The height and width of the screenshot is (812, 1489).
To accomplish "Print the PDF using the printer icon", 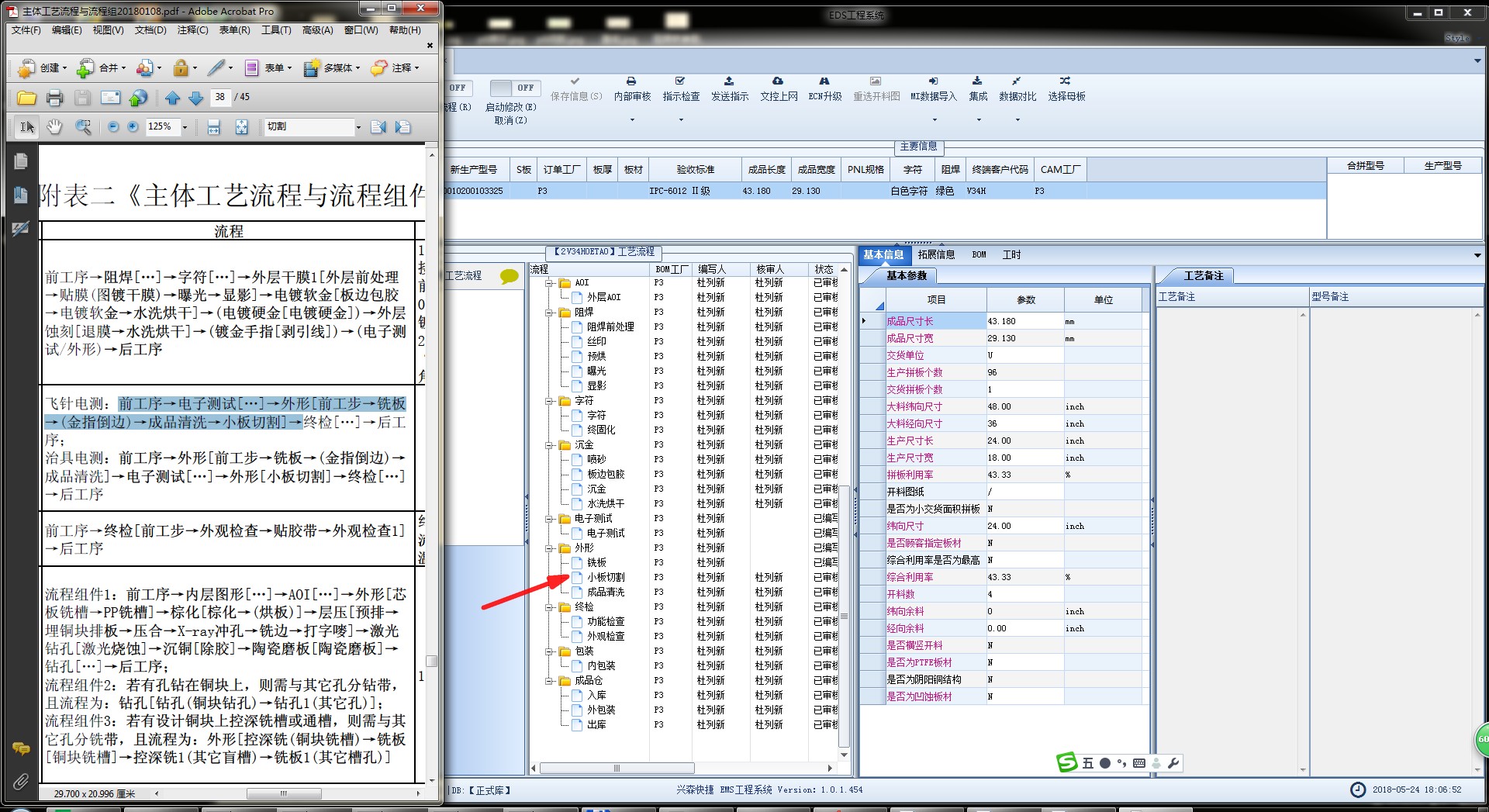I will 54,98.
